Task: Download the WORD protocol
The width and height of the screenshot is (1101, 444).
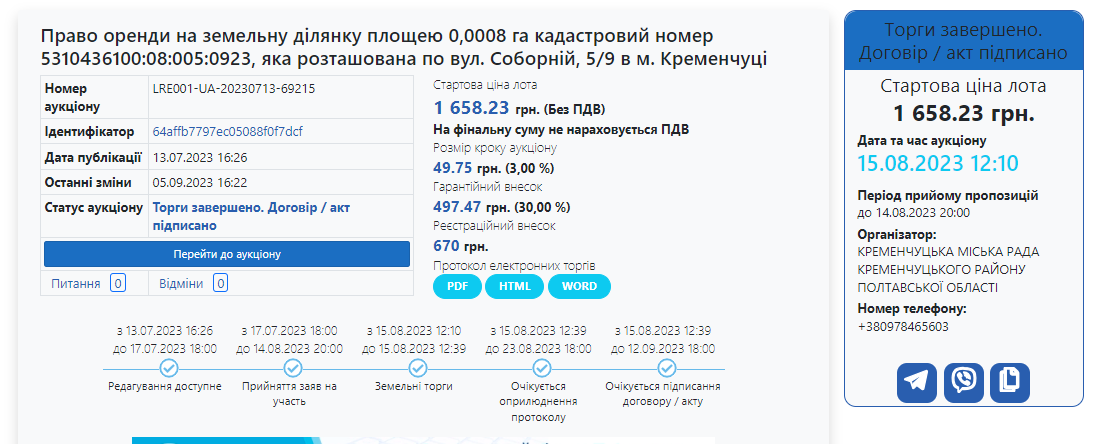Action: pyautogui.click(x=579, y=286)
